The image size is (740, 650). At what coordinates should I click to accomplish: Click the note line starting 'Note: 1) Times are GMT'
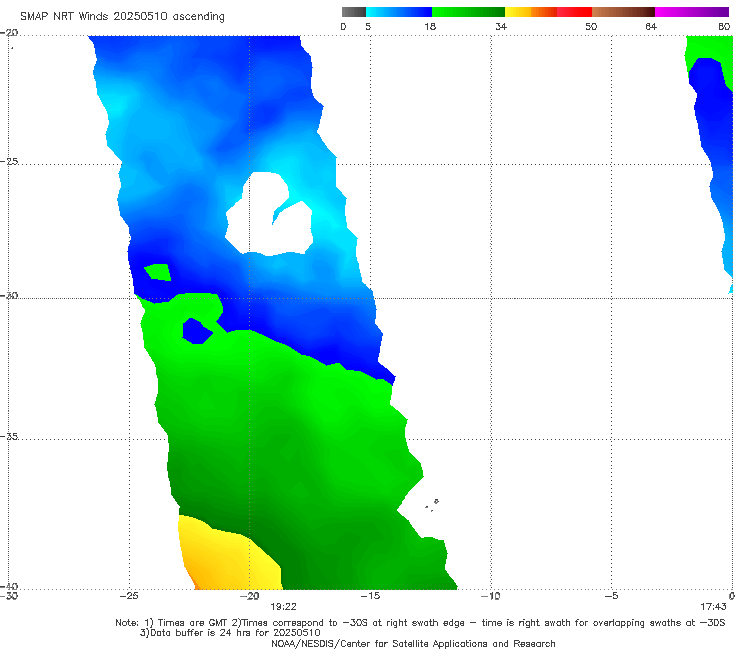420,623
